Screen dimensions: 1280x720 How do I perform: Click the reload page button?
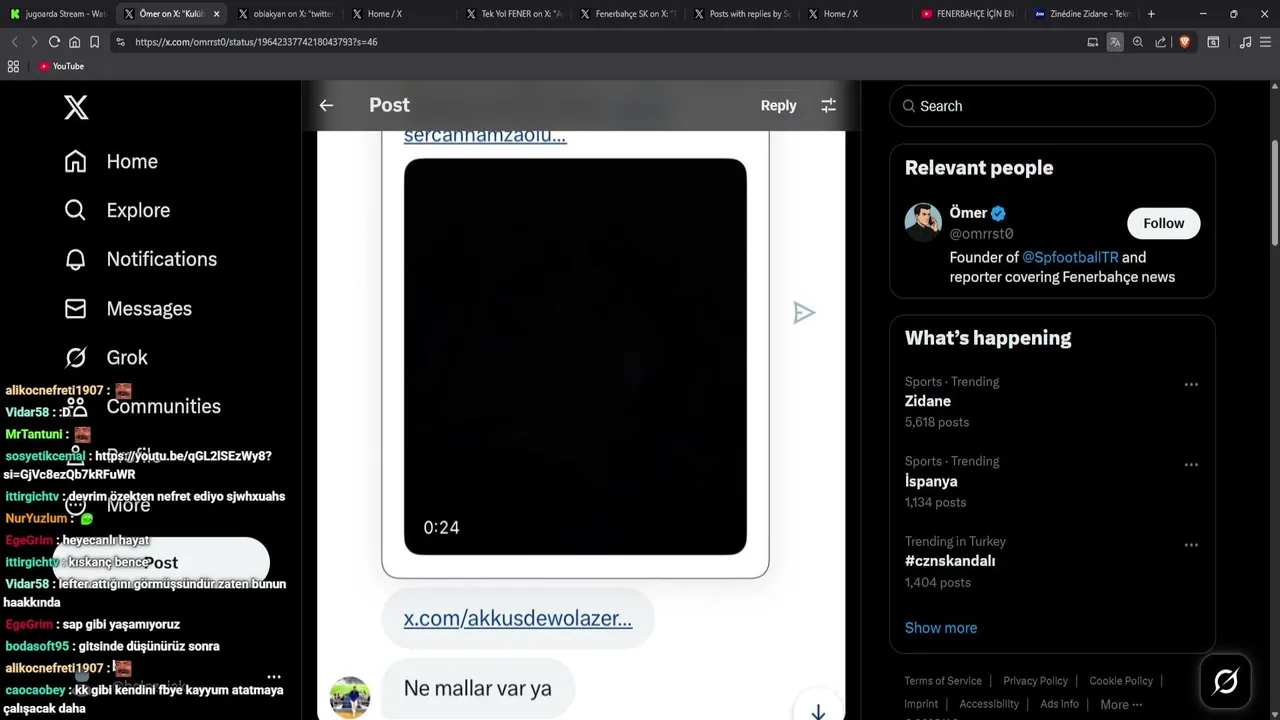tap(54, 42)
